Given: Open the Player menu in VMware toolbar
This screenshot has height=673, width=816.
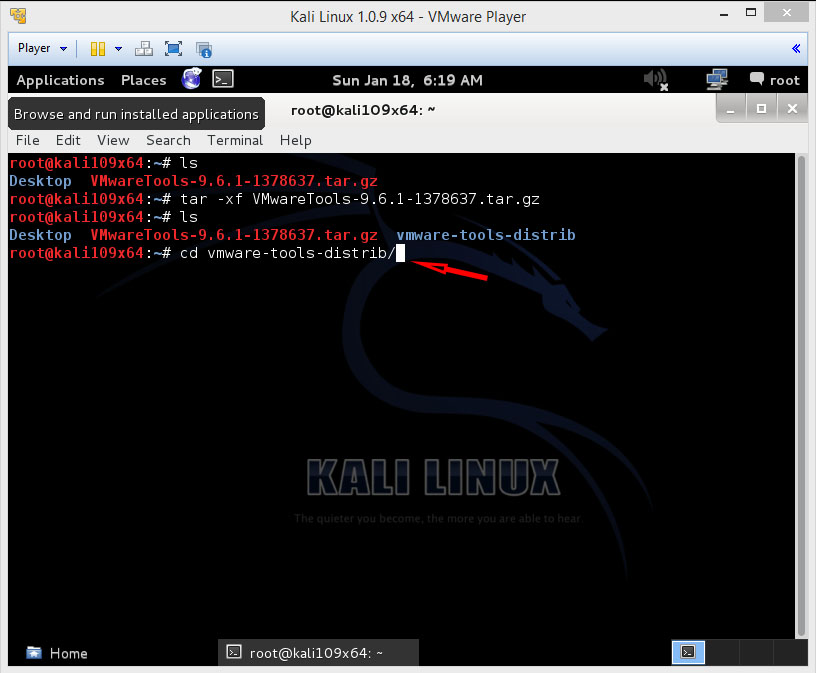Looking at the screenshot, I should pos(42,48).
